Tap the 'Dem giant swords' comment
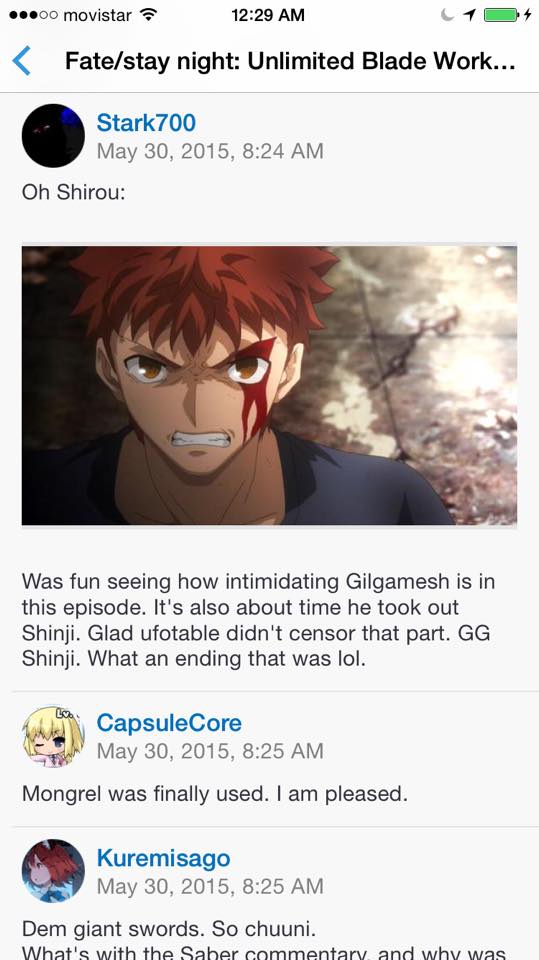539x960 pixels. 168,929
